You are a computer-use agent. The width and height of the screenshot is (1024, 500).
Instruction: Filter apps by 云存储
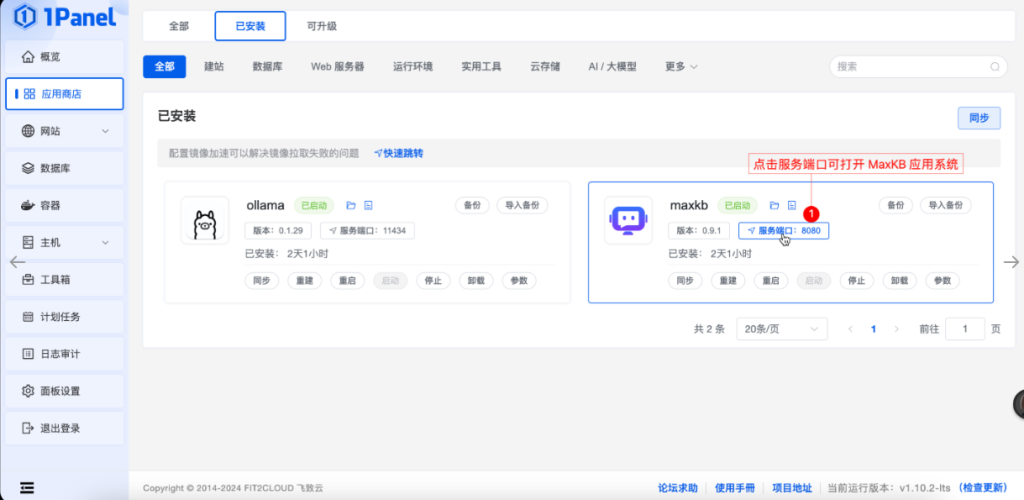click(x=545, y=67)
